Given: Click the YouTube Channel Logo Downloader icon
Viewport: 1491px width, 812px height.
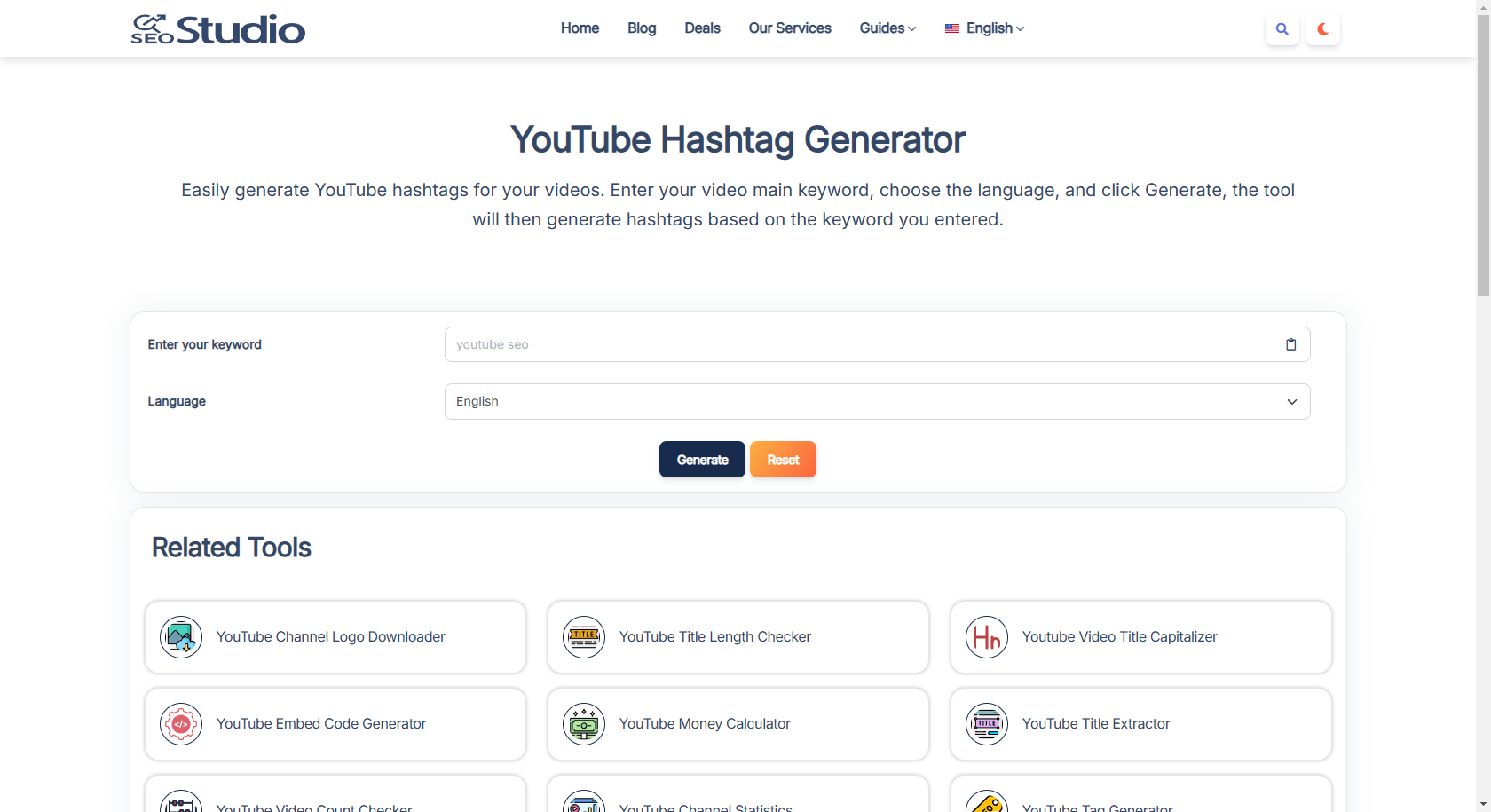Looking at the screenshot, I should [181, 637].
